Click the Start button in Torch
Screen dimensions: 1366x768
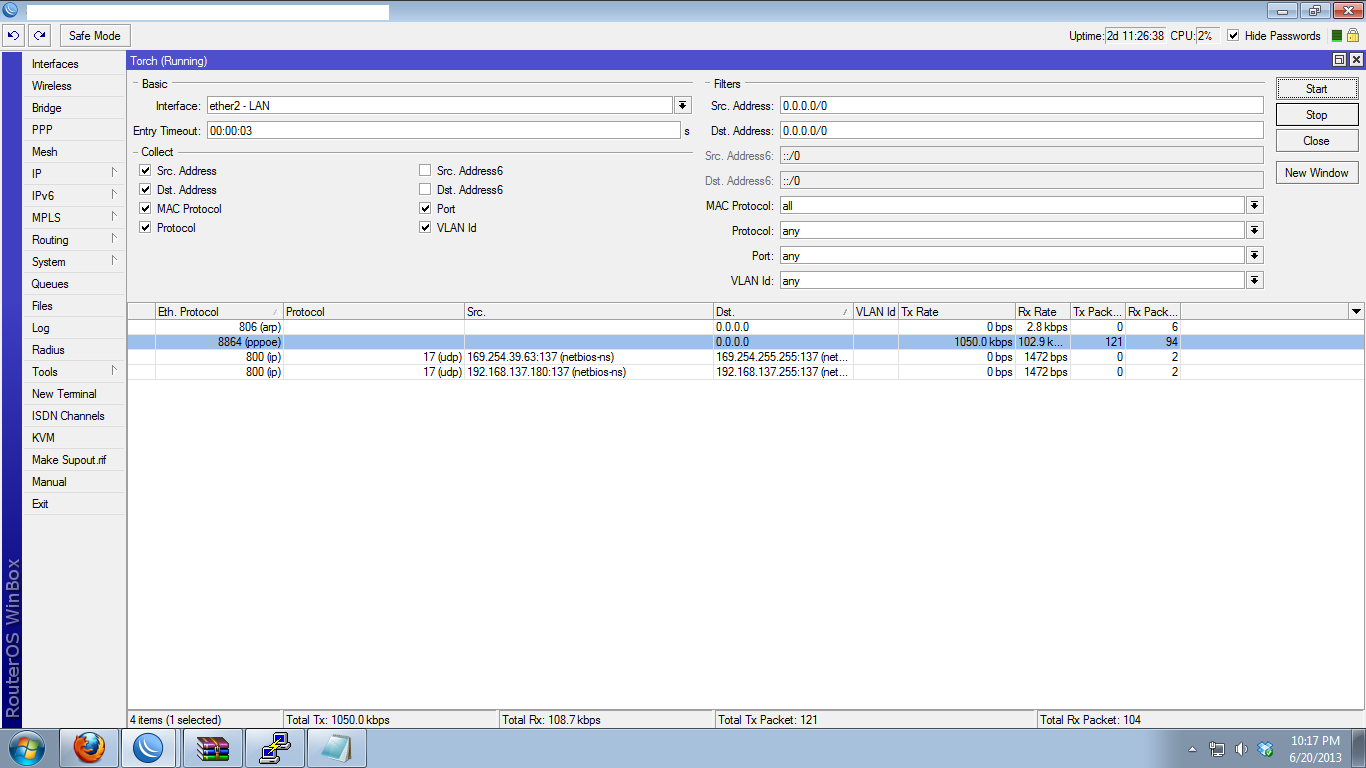click(x=1316, y=89)
